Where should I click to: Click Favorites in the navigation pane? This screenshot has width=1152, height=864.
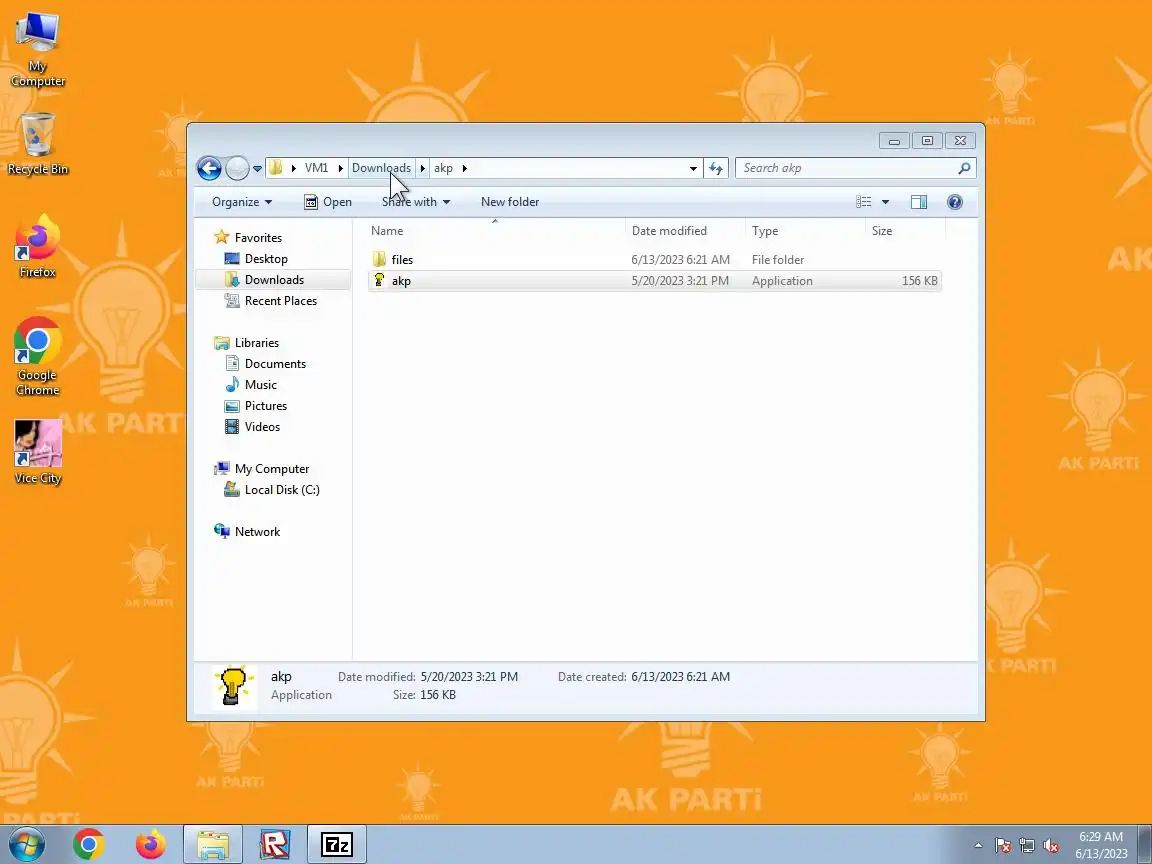[x=258, y=238]
